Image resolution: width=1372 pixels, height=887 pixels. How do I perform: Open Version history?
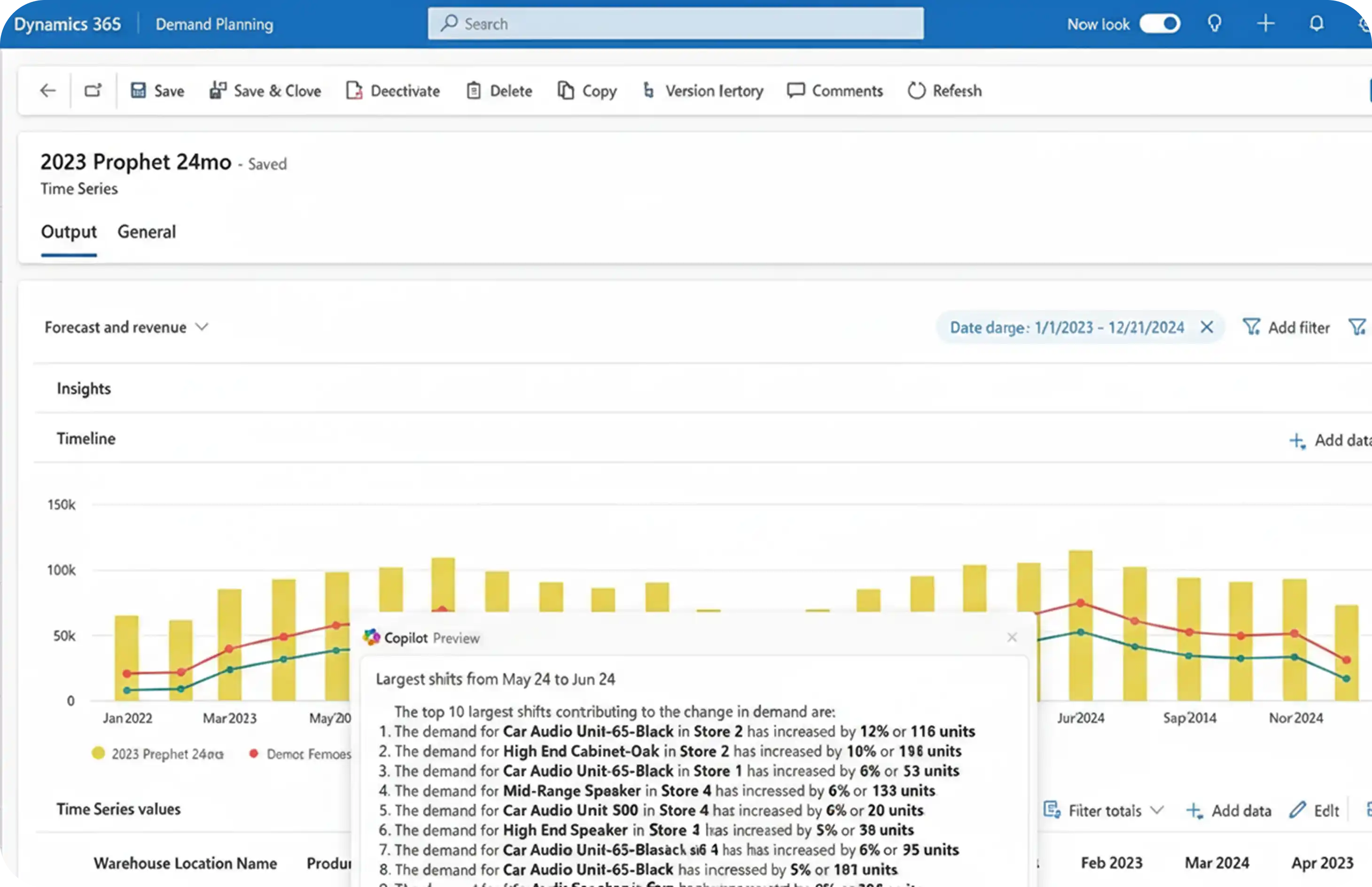tap(703, 90)
